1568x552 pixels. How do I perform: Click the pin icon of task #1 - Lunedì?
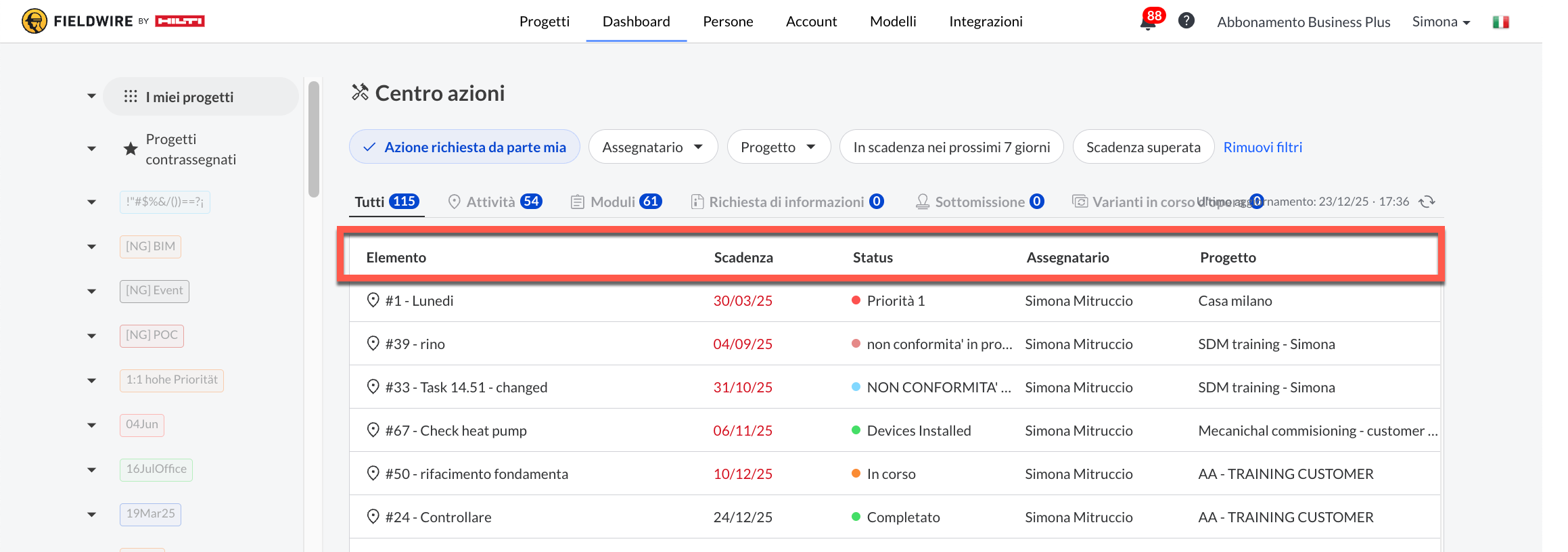373,300
